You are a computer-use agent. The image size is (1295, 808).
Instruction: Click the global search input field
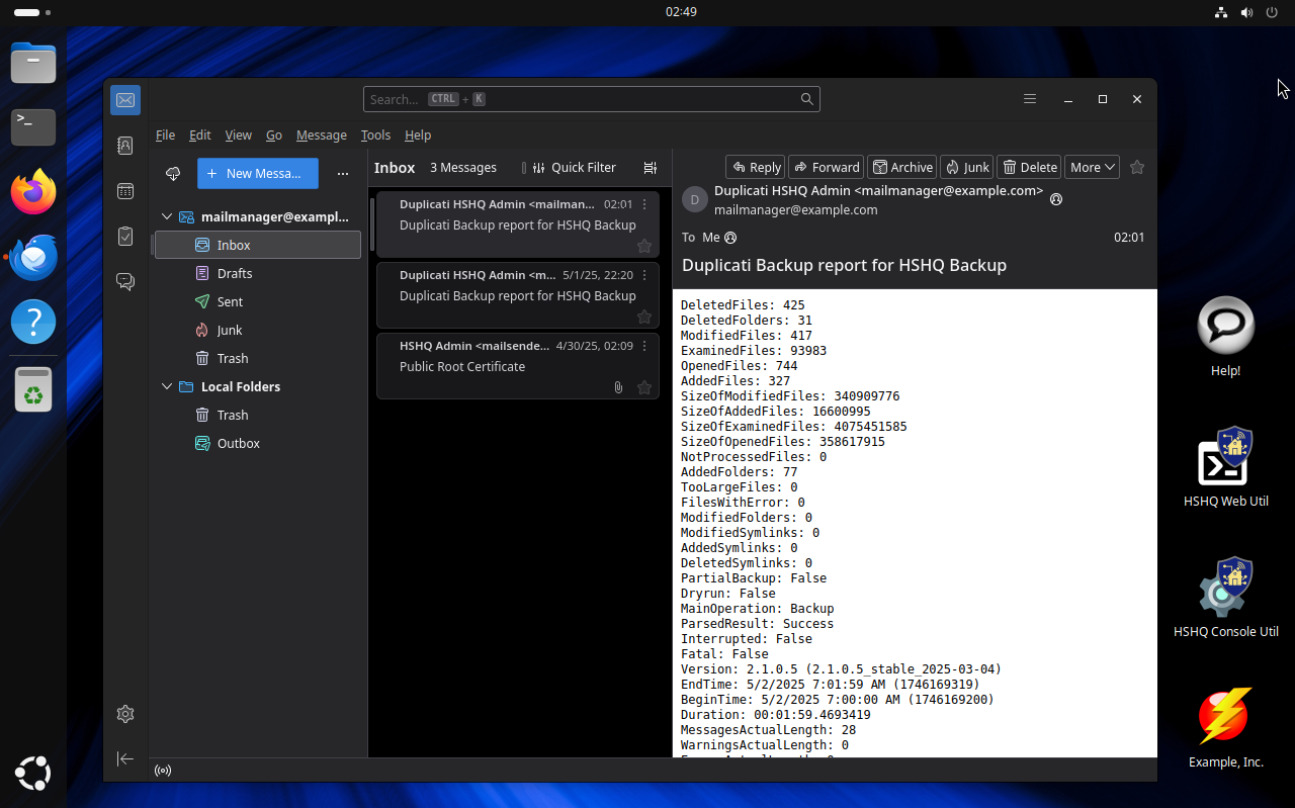(590, 99)
